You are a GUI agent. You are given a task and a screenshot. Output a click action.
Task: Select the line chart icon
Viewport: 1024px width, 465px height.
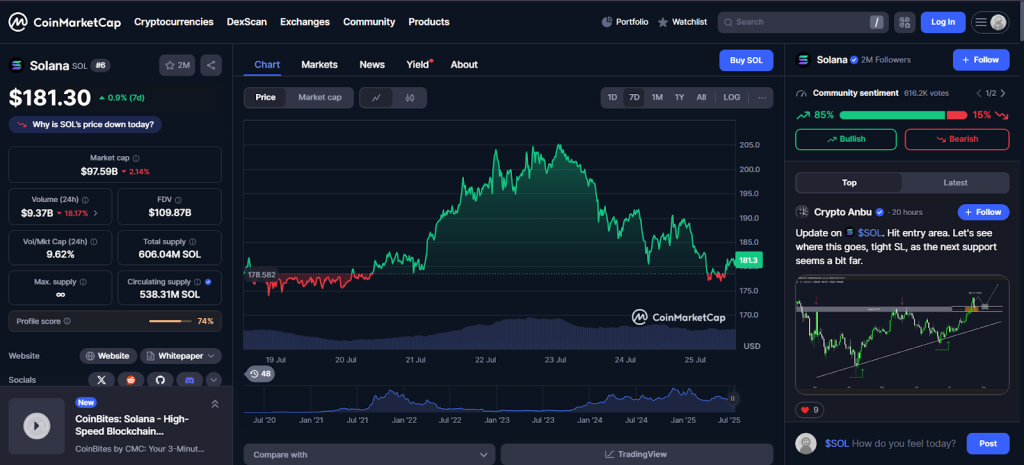376,98
